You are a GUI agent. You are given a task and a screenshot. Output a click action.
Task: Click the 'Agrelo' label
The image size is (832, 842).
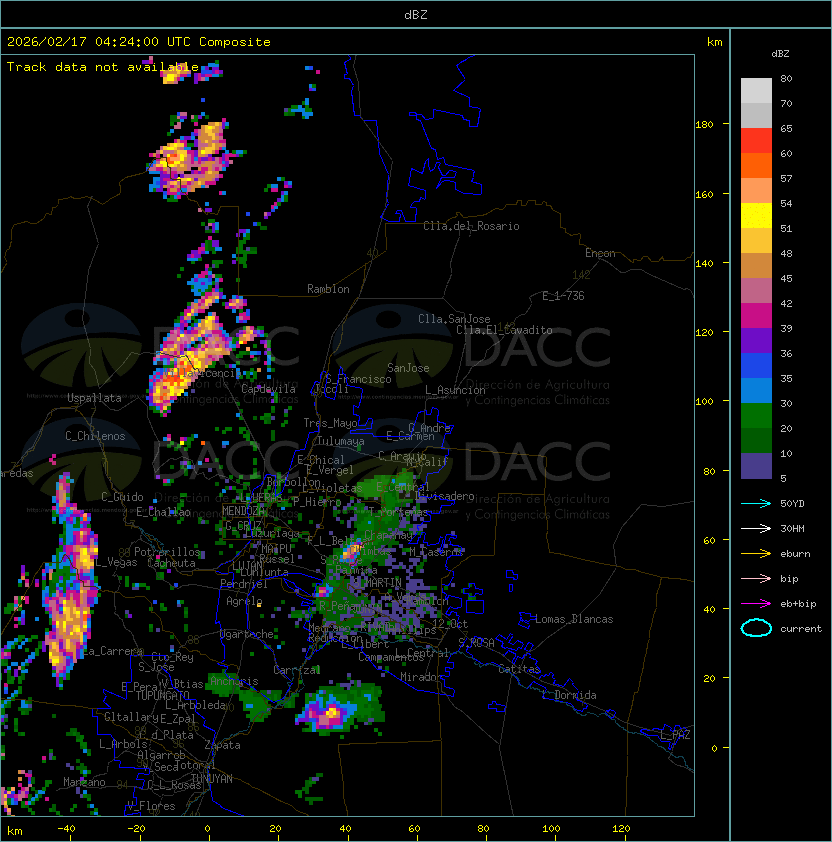coord(244,601)
